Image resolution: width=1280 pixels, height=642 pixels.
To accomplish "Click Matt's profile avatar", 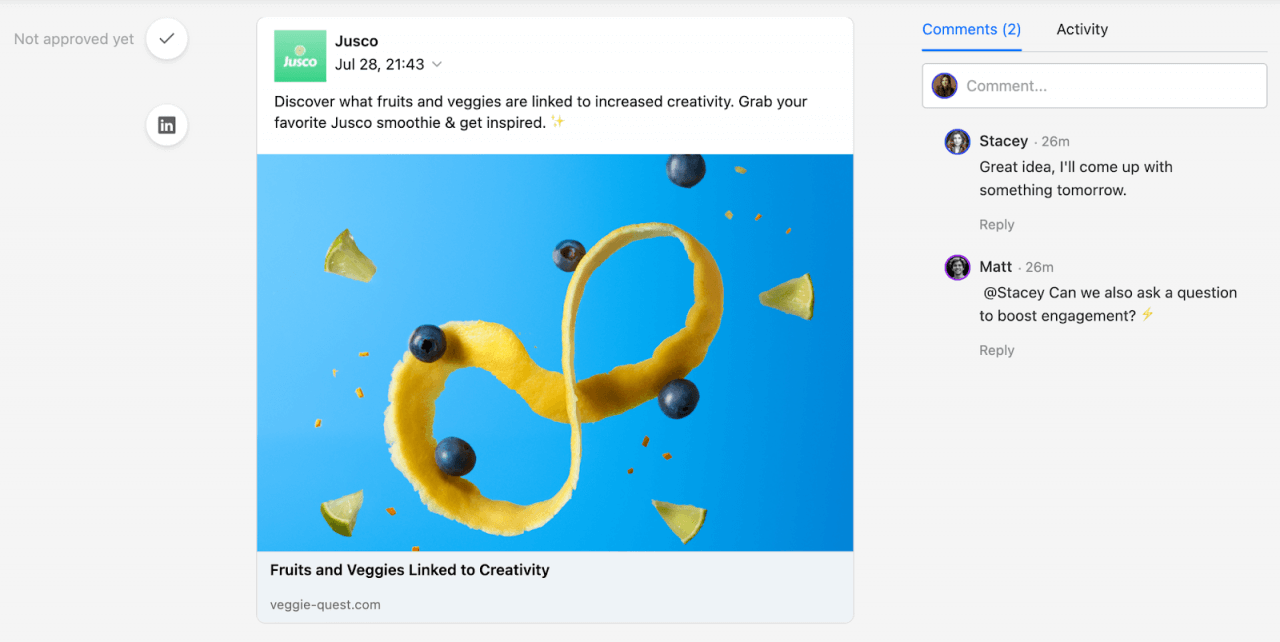I will [957, 267].
